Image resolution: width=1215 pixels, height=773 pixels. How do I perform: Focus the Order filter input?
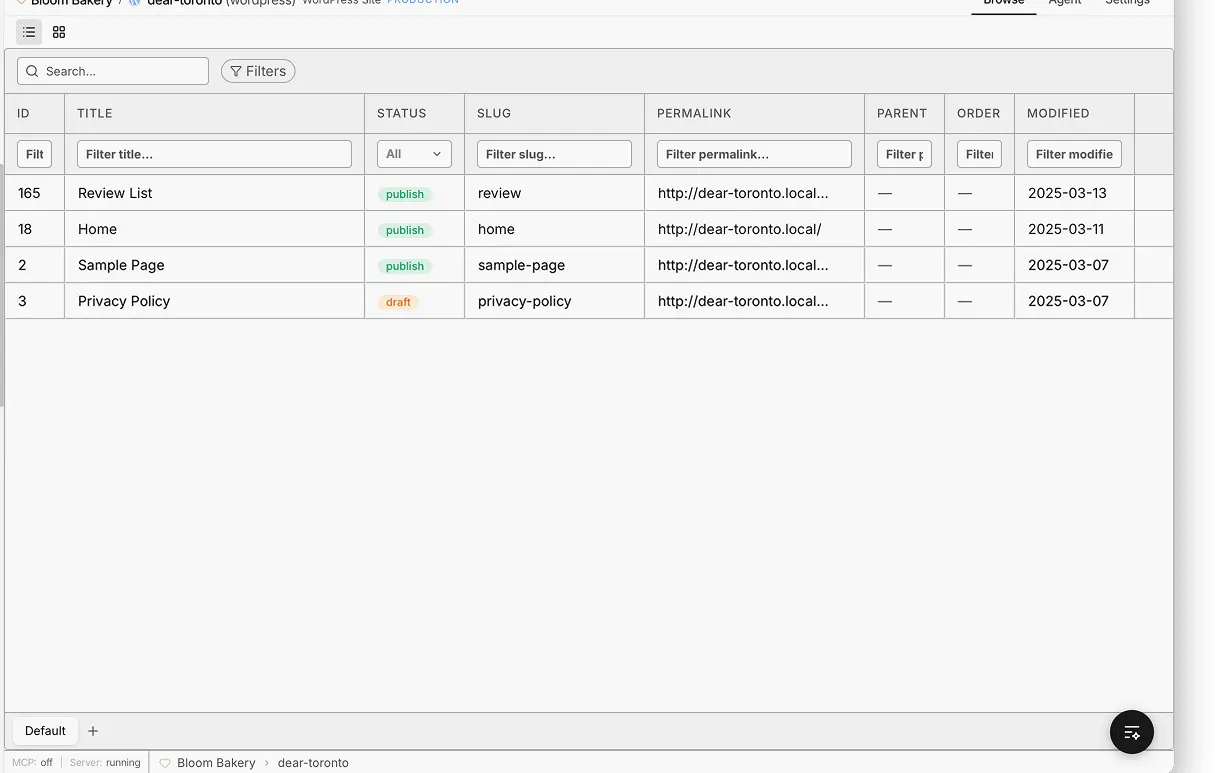[979, 154]
